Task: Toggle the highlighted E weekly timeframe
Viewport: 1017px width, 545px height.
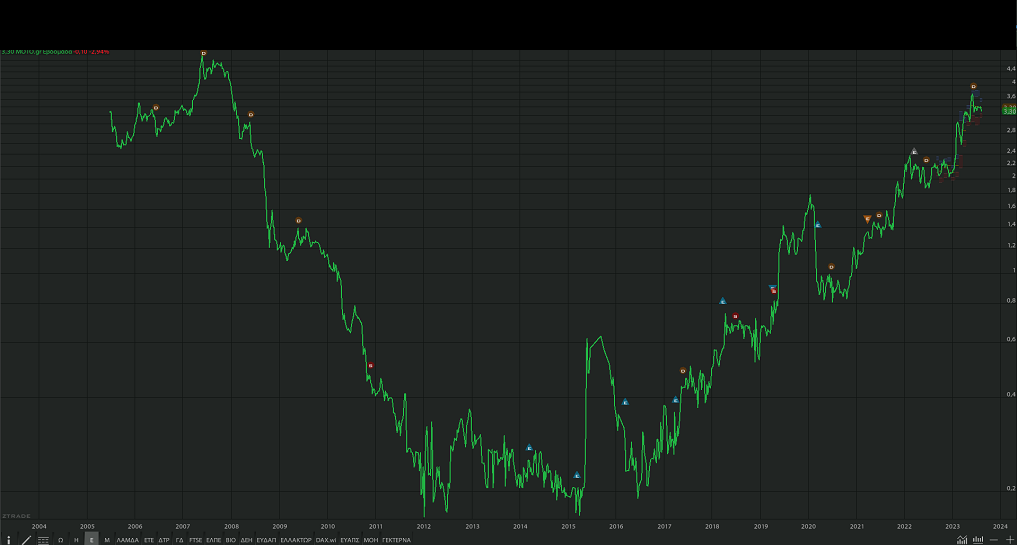Action: pyautogui.click(x=91, y=540)
